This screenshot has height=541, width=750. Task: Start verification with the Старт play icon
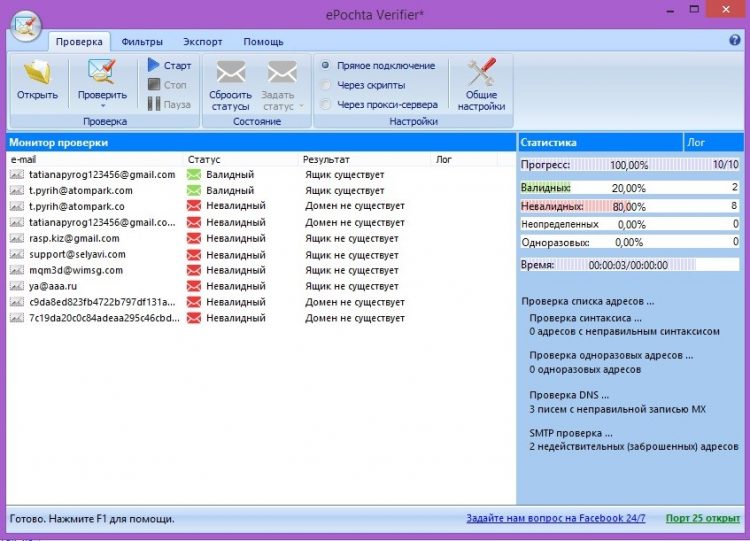pyautogui.click(x=154, y=65)
